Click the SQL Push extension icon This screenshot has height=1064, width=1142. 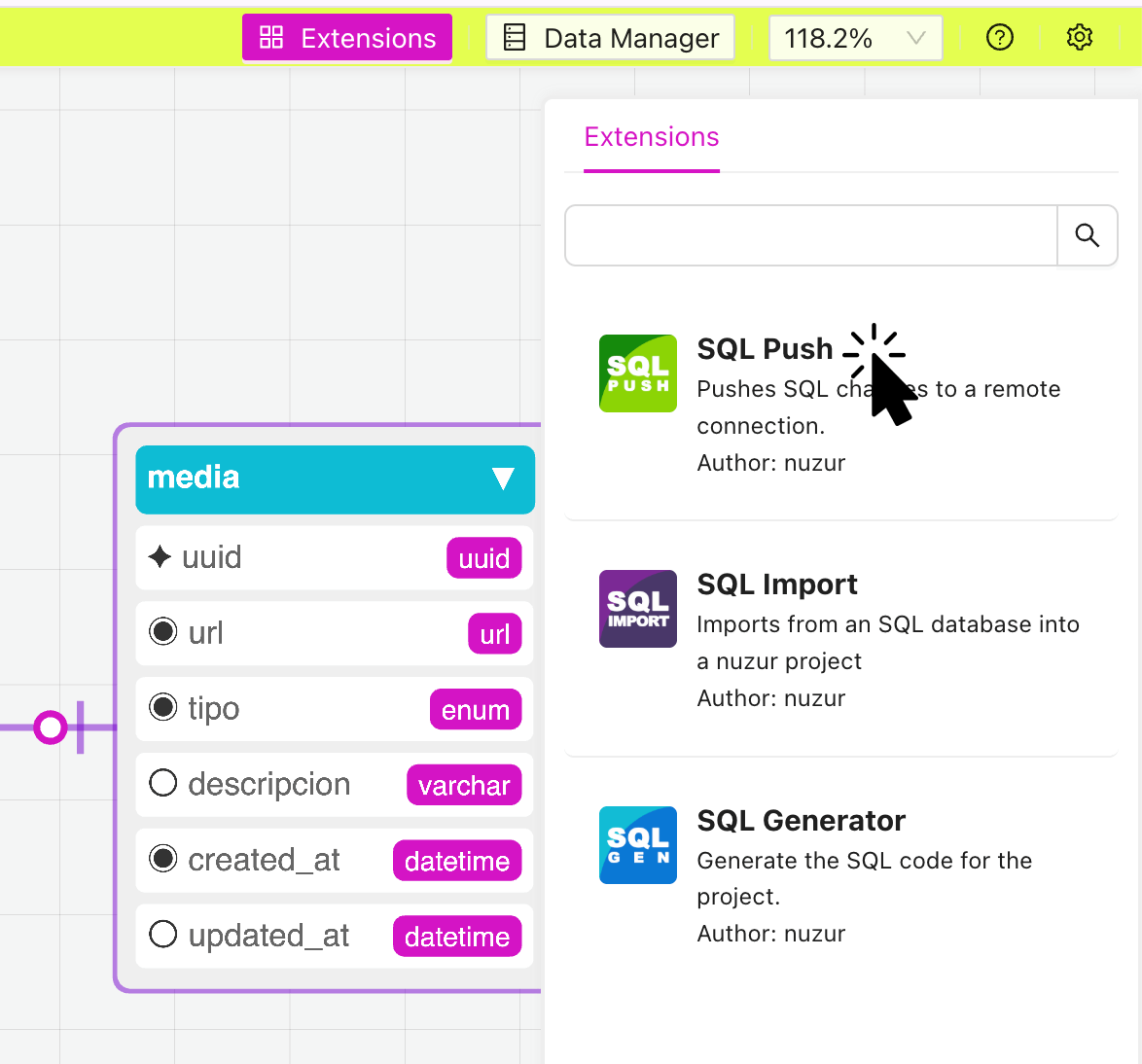(637, 373)
